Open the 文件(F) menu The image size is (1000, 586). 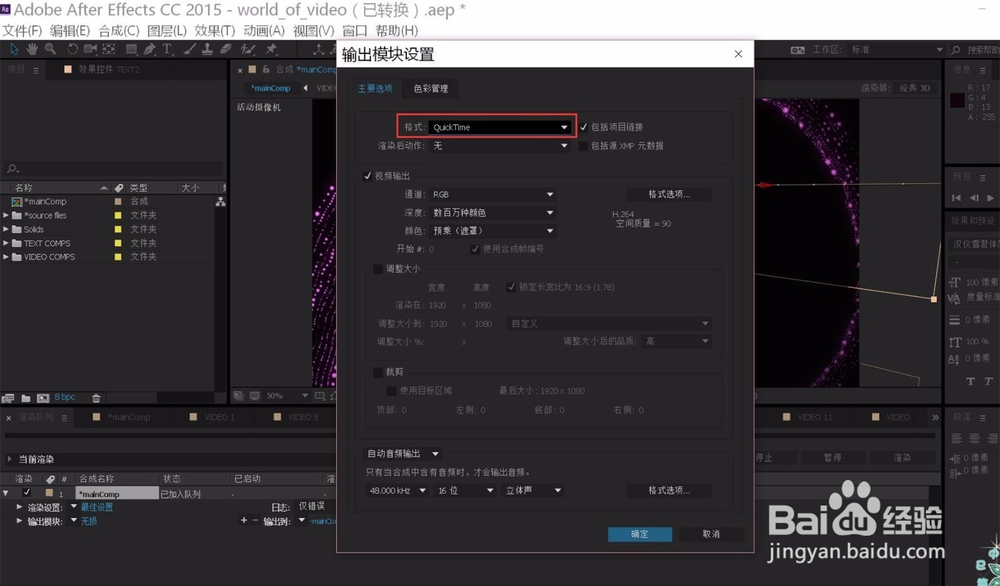tap(22, 31)
